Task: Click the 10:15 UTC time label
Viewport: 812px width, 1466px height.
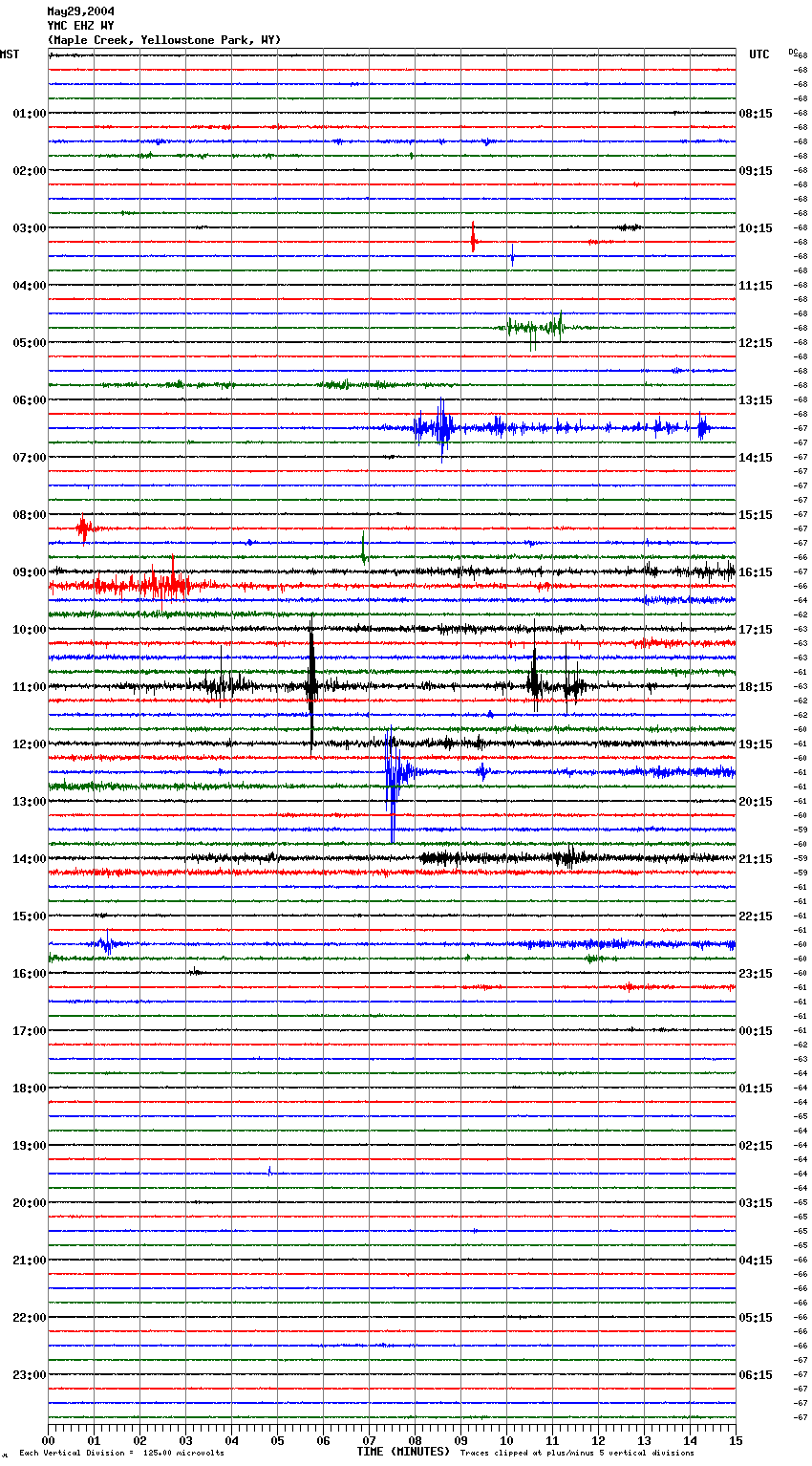Action: 756,228
